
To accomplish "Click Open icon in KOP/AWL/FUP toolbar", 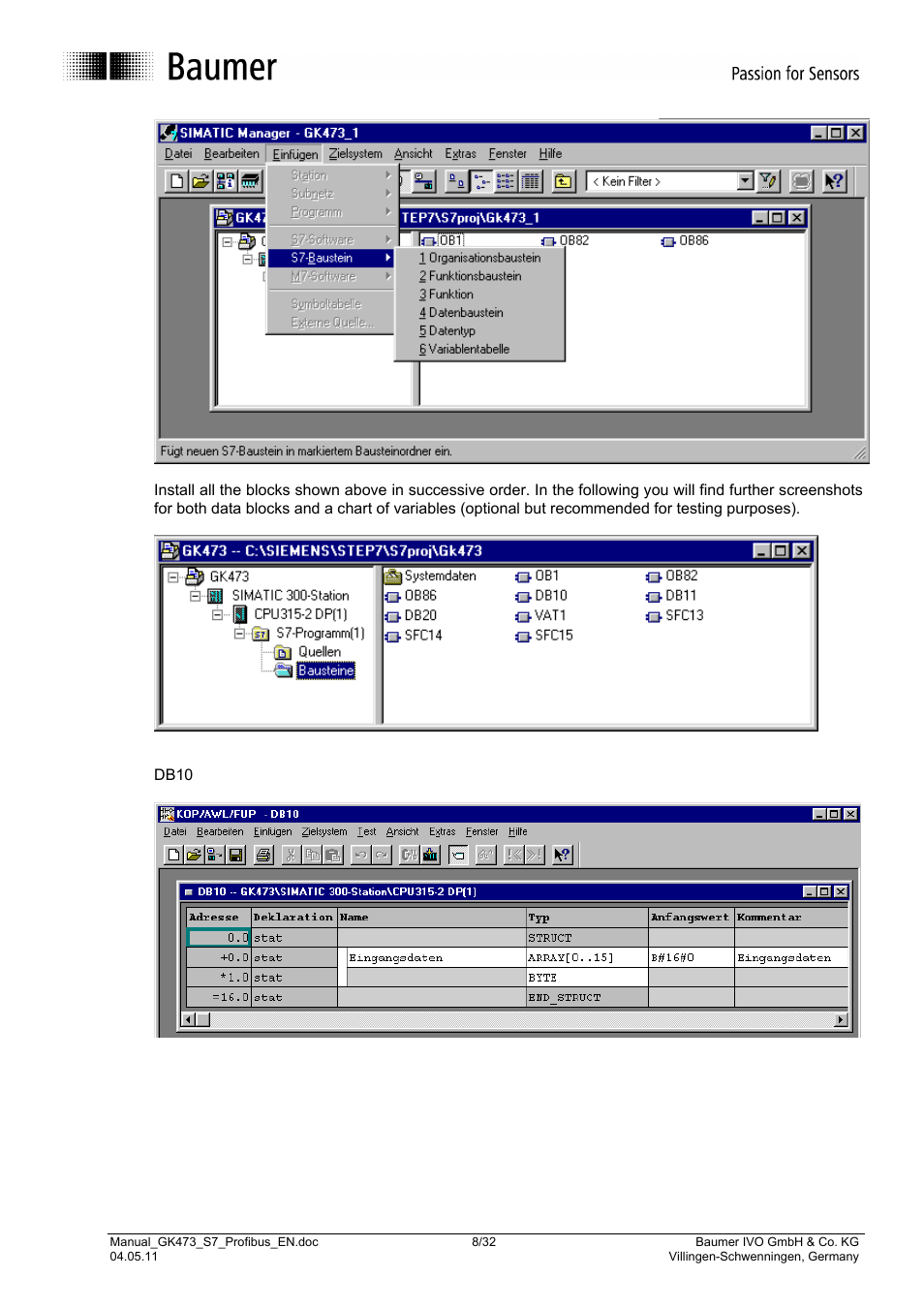I will (x=194, y=855).
